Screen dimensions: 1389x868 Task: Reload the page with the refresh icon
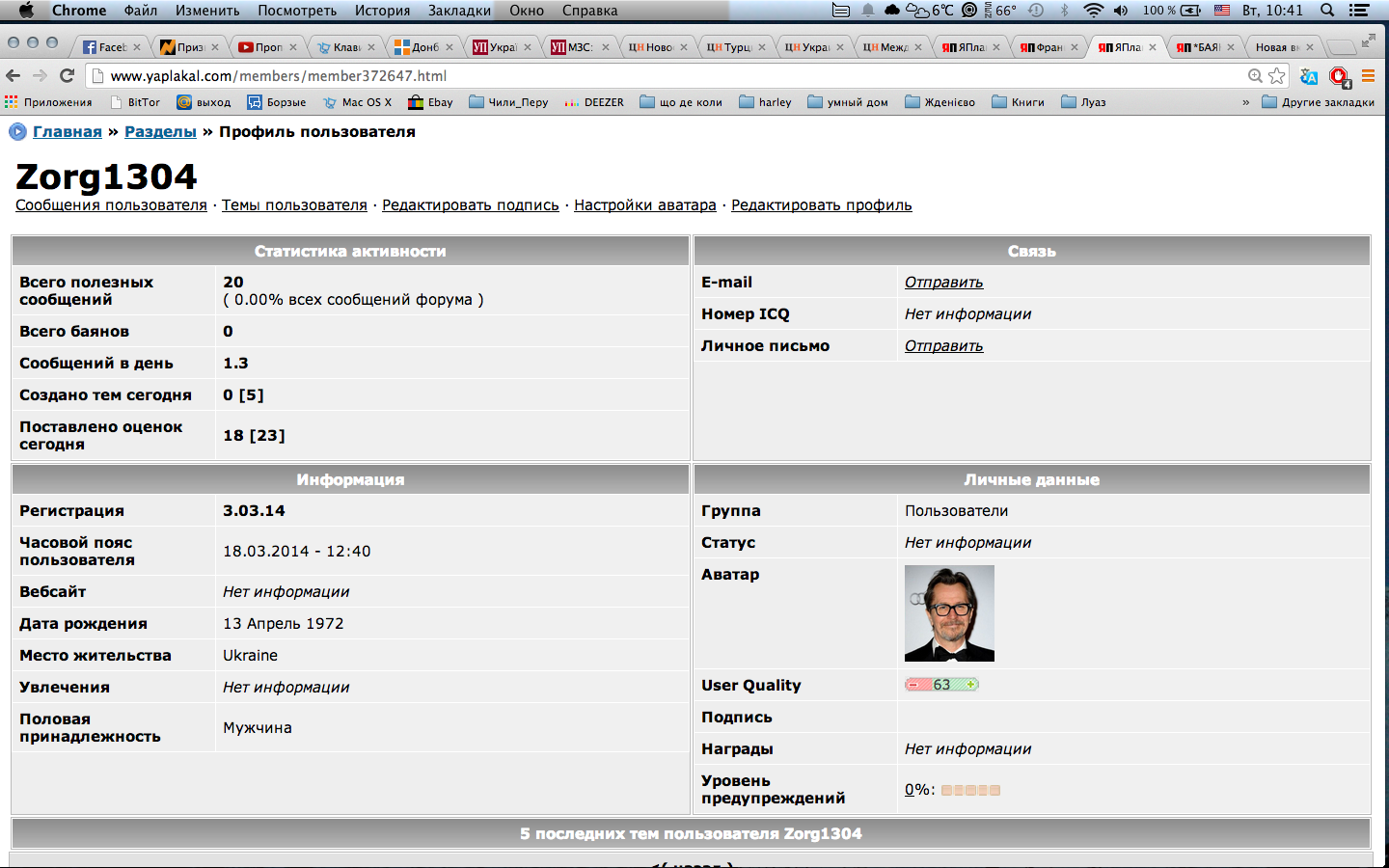[x=67, y=75]
